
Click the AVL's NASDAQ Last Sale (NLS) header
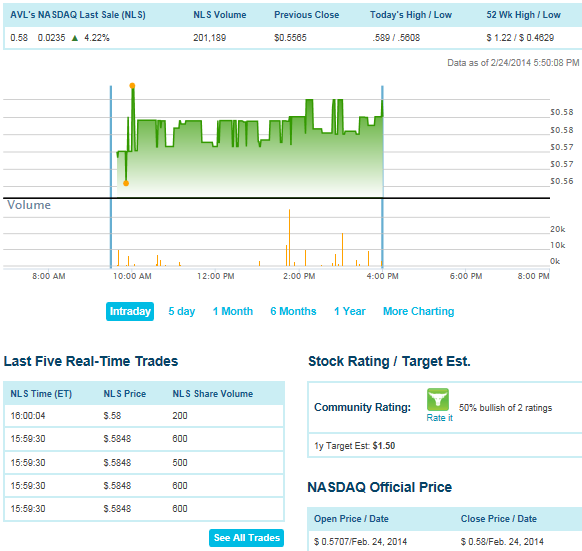[x=78, y=15]
